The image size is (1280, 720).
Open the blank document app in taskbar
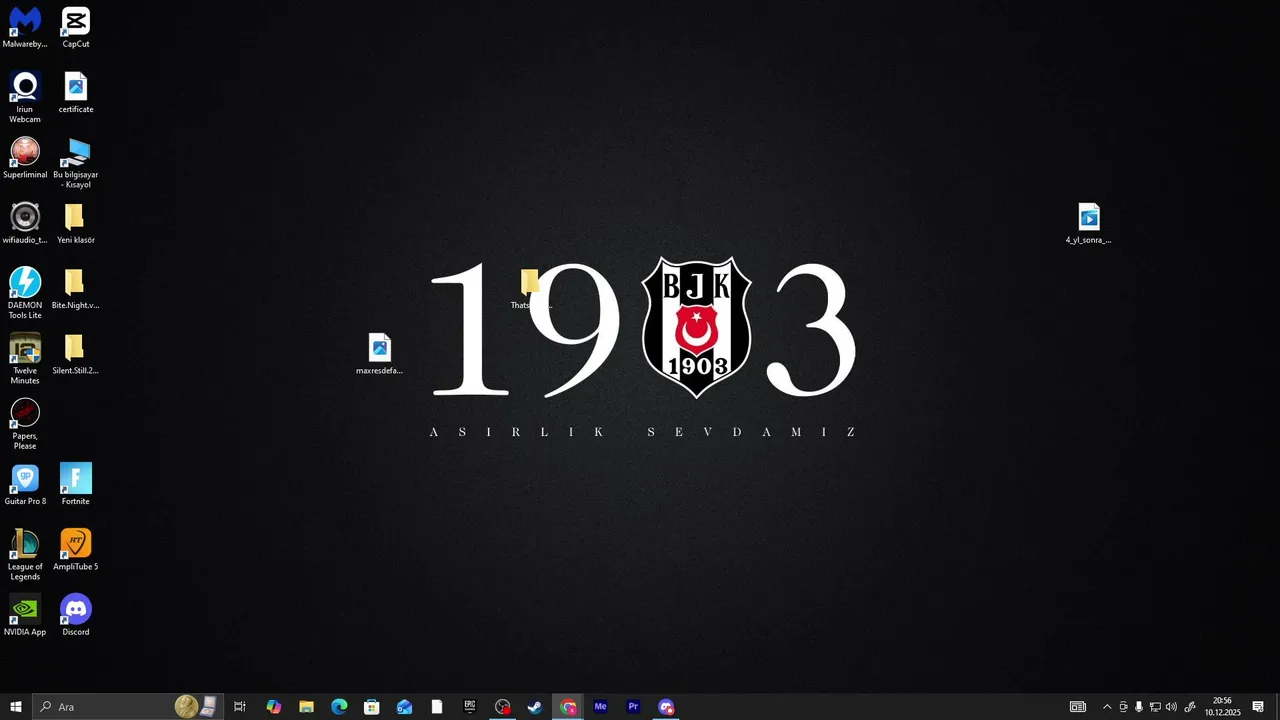(x=437, y=707)
